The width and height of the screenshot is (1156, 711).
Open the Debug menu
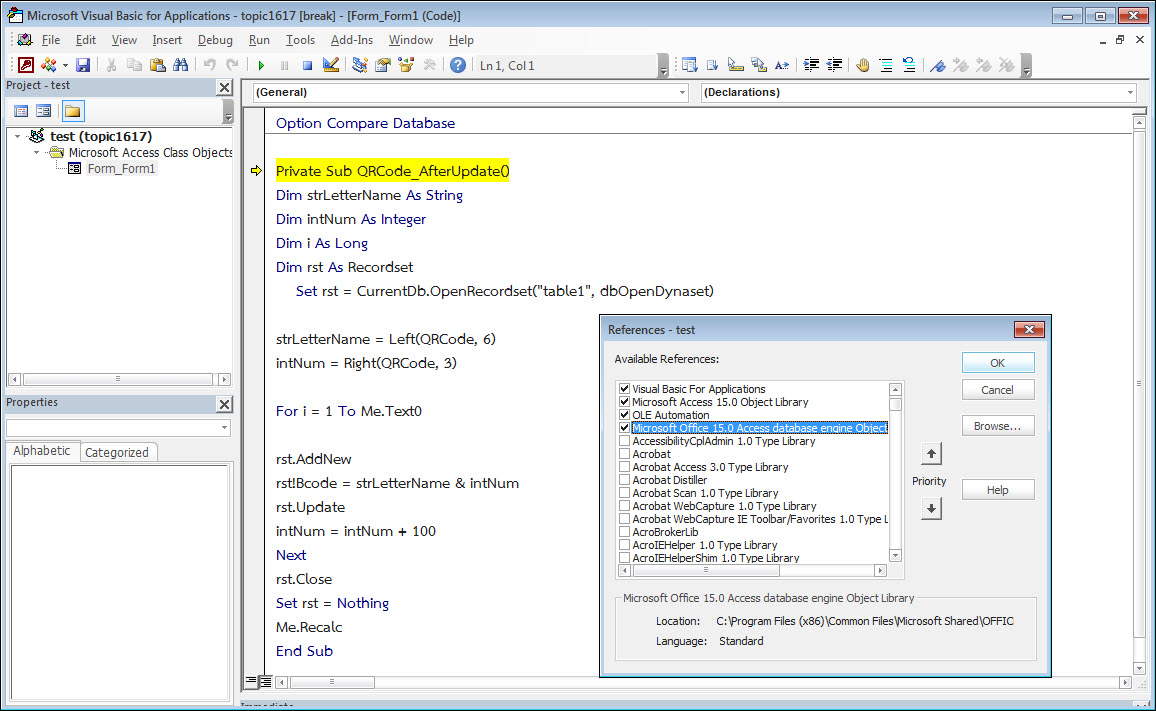click(x=215, y=40)
